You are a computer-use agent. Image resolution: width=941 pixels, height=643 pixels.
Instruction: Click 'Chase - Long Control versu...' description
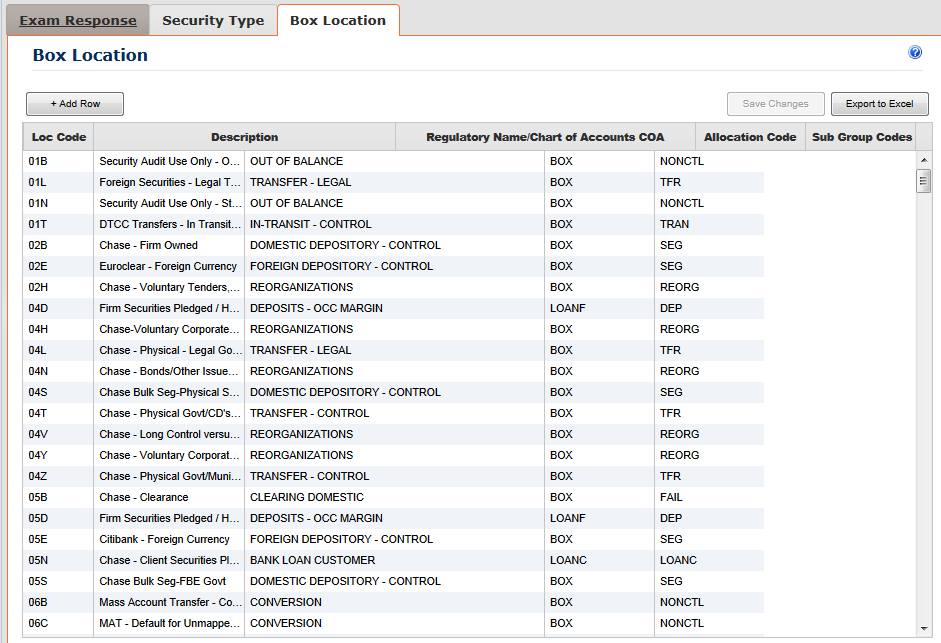tap(169, 435)
